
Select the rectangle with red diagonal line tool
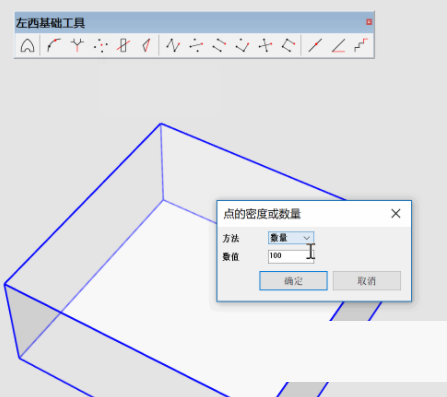coord(123,45)
